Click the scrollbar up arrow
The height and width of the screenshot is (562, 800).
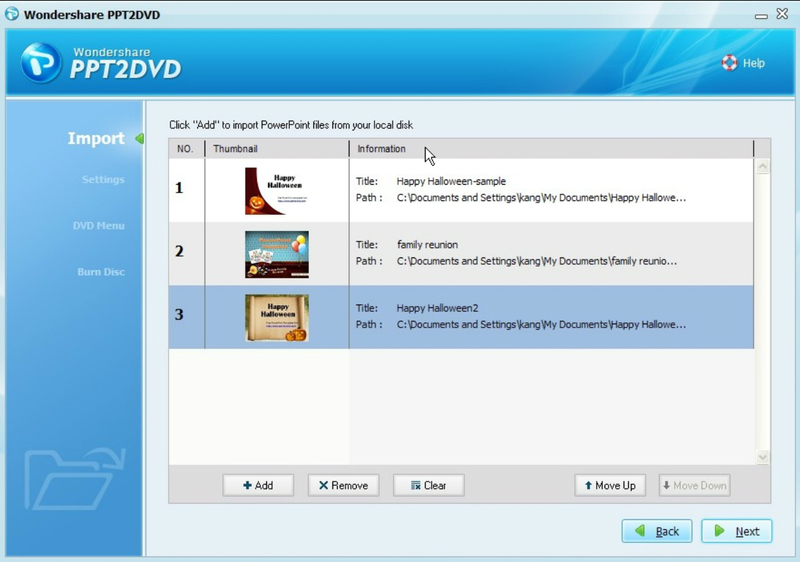[x=762, y=166]
